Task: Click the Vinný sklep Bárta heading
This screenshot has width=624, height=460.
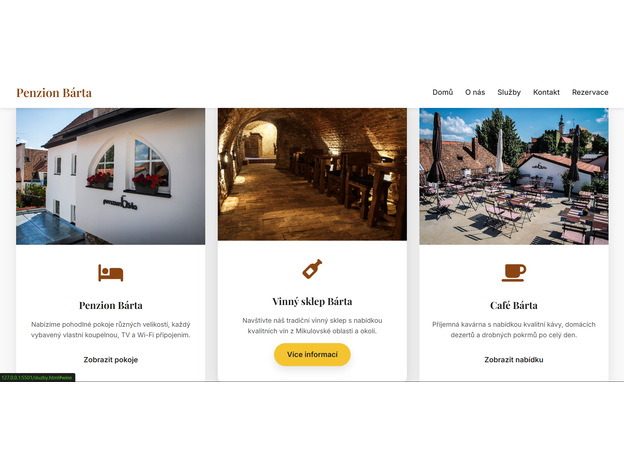Action: [312, 302]
